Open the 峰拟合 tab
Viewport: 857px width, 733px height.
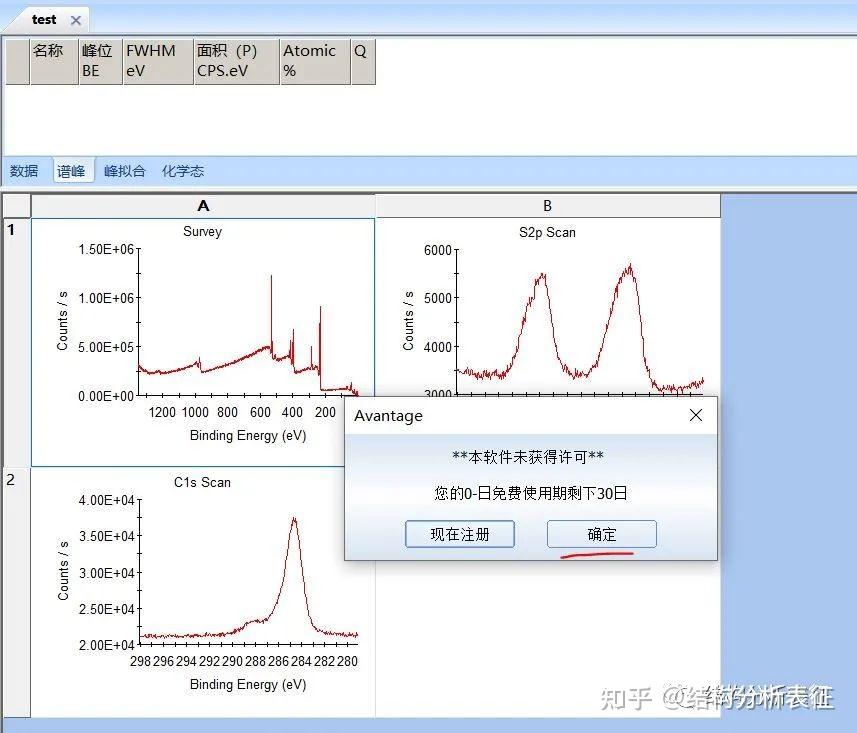[124, 170]
